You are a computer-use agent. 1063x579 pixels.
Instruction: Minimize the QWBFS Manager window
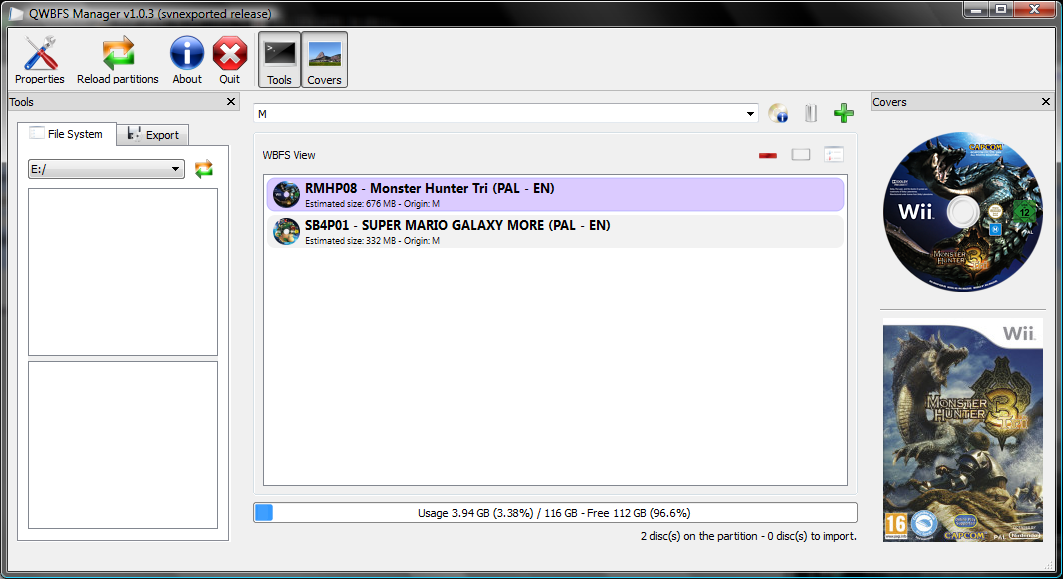(x=977, y=9)
